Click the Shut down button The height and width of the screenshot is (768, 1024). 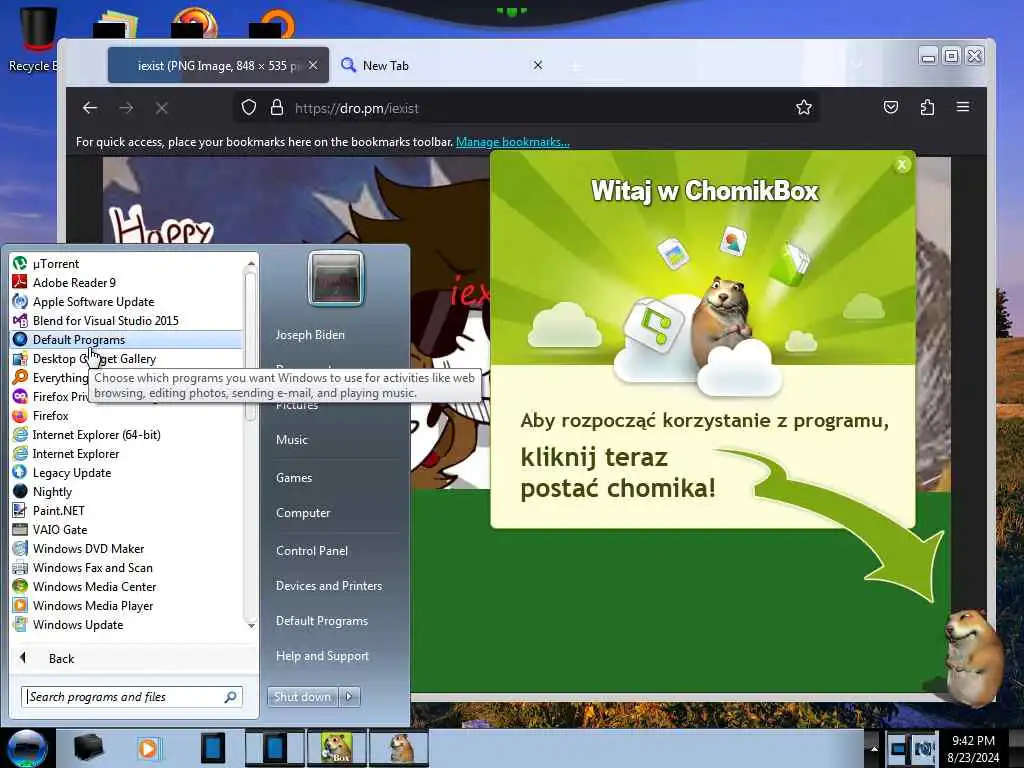click(x=302, y=697)
